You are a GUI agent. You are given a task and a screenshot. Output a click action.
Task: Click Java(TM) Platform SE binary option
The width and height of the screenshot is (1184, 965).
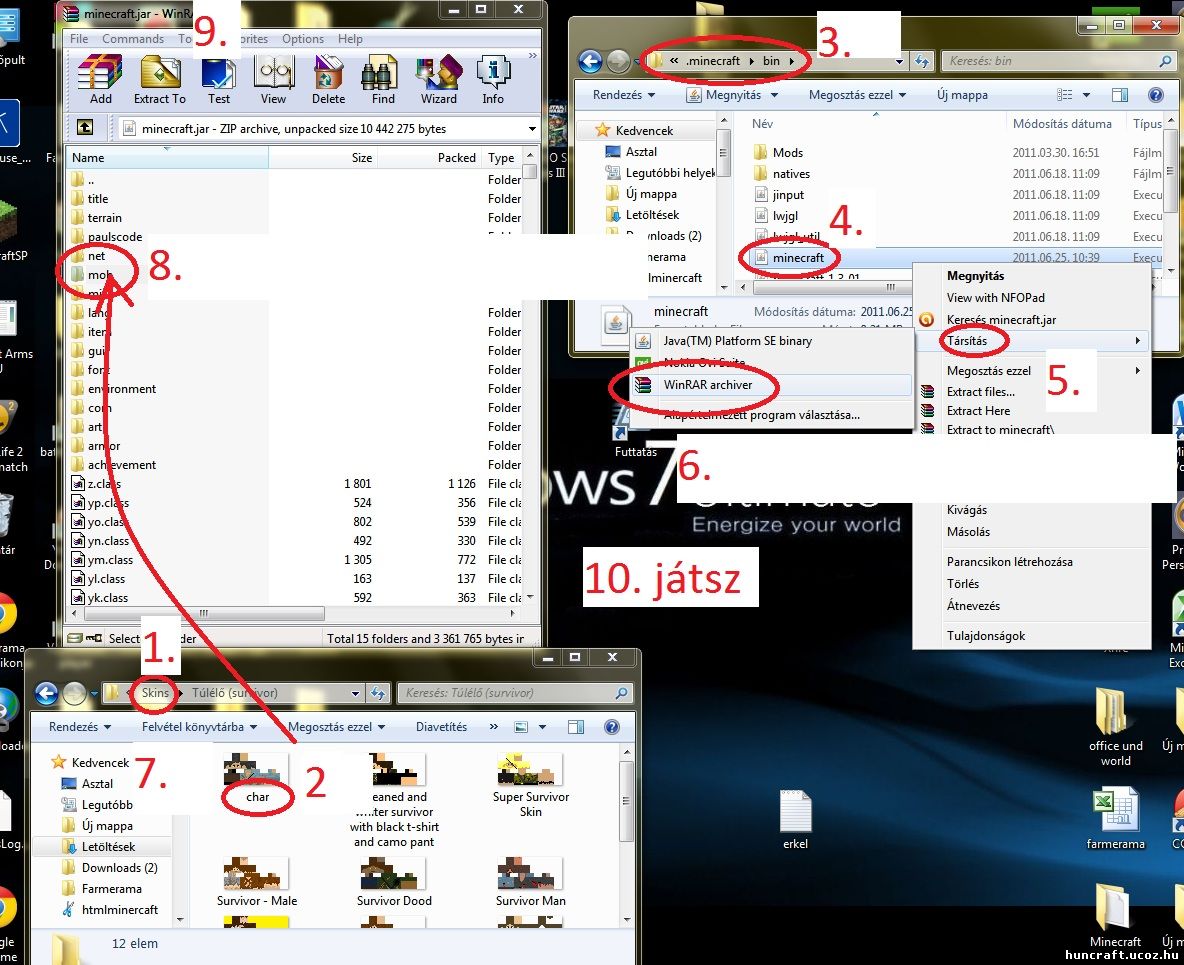(x=771, y=341)
